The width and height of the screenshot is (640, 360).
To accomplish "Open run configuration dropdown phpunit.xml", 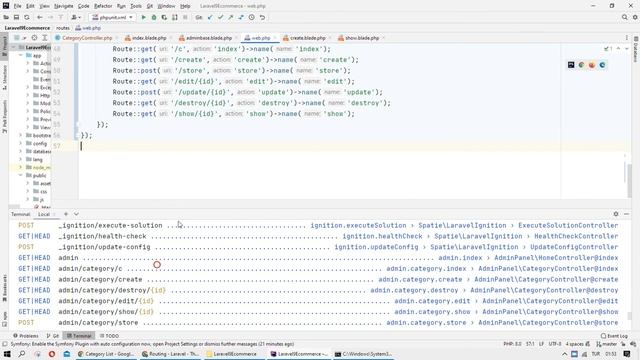I will (x=112, y=18).
